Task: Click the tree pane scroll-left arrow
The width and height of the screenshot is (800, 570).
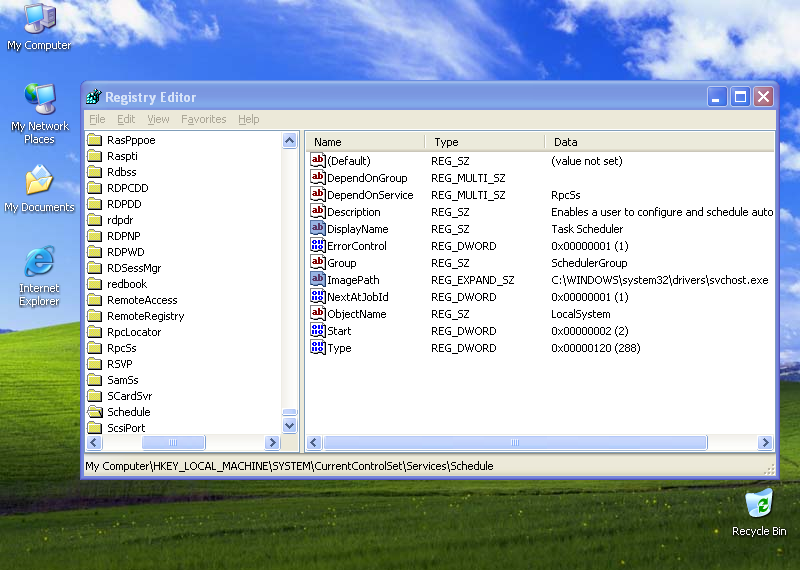Action: coord(94,442)
